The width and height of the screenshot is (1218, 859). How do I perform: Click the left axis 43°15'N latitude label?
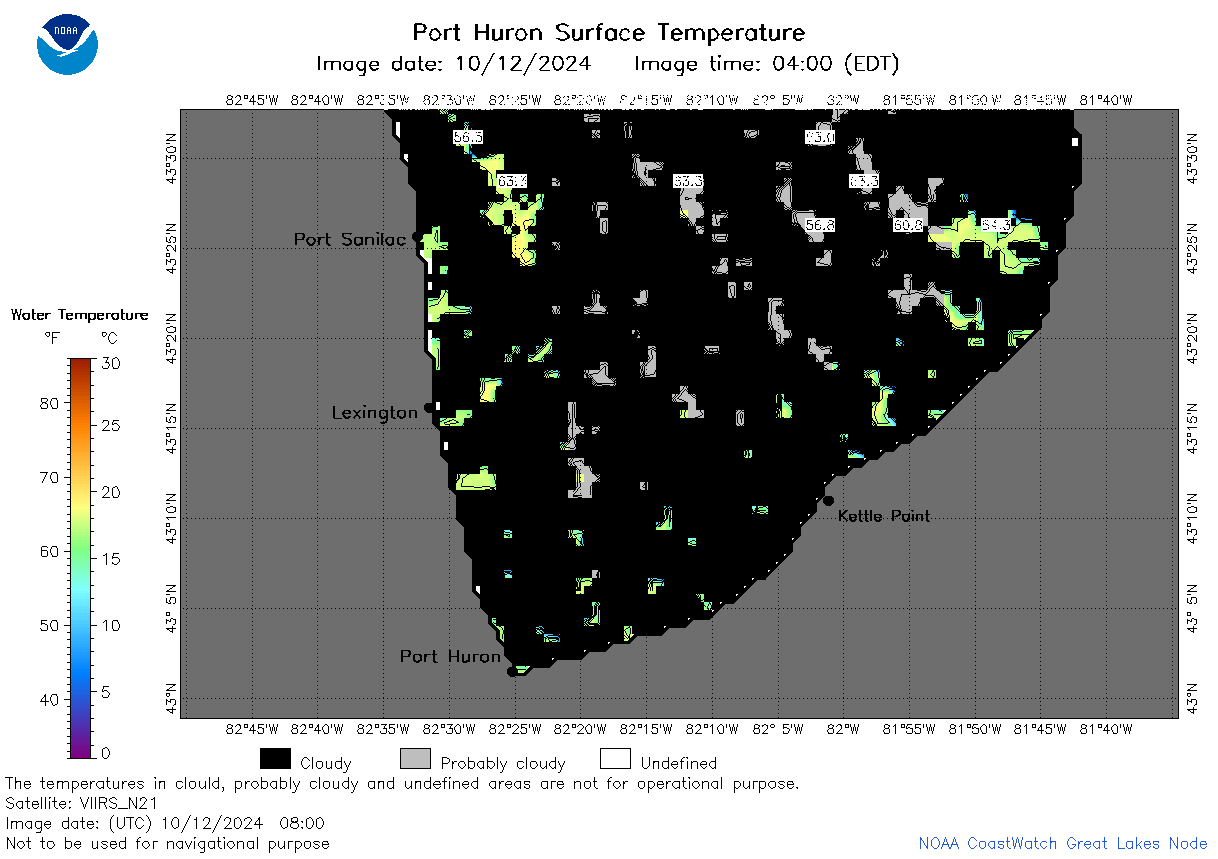click(x=170, y=428)
